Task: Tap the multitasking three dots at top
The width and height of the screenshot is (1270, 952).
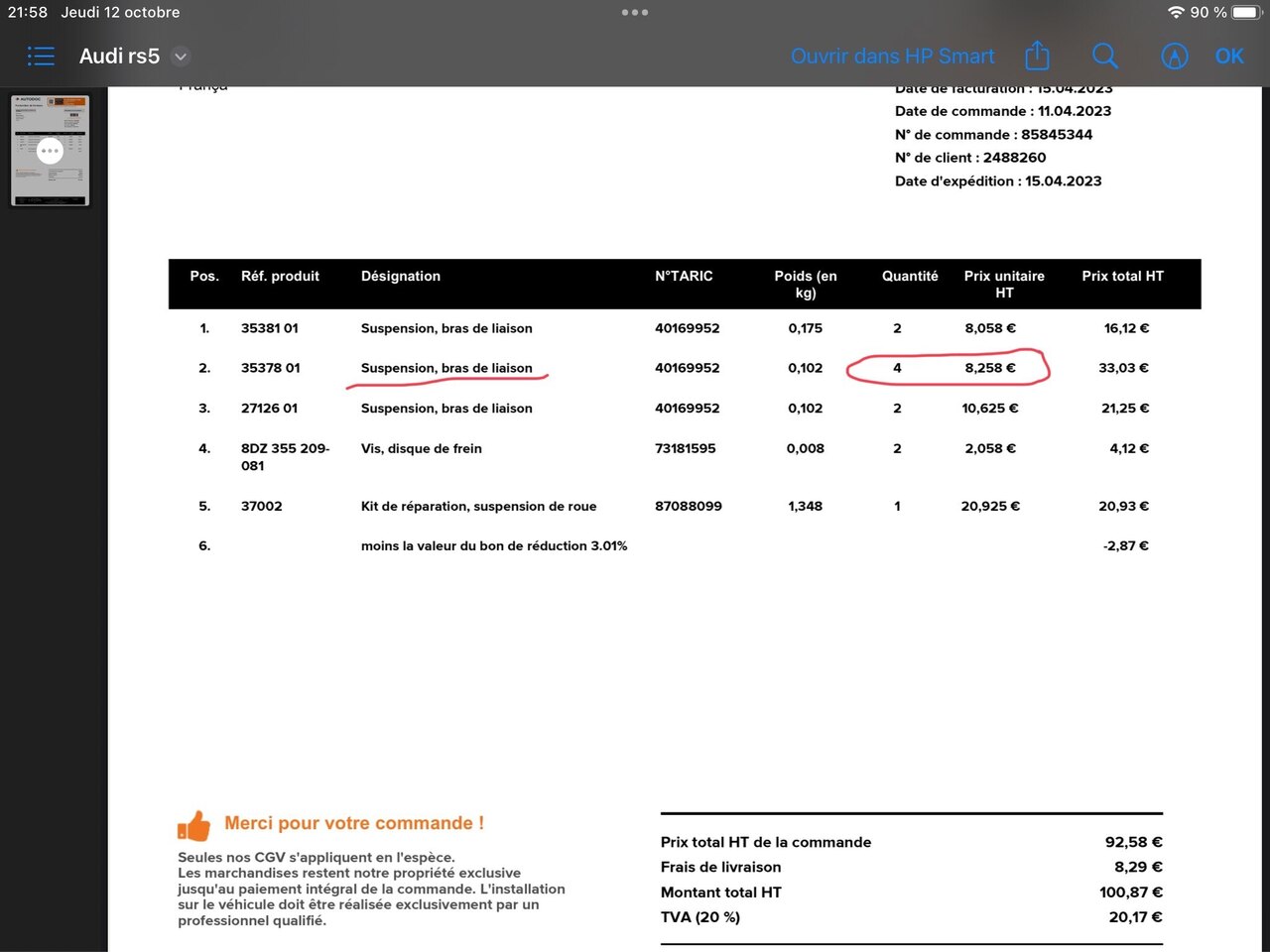Action: coord(634,13)
